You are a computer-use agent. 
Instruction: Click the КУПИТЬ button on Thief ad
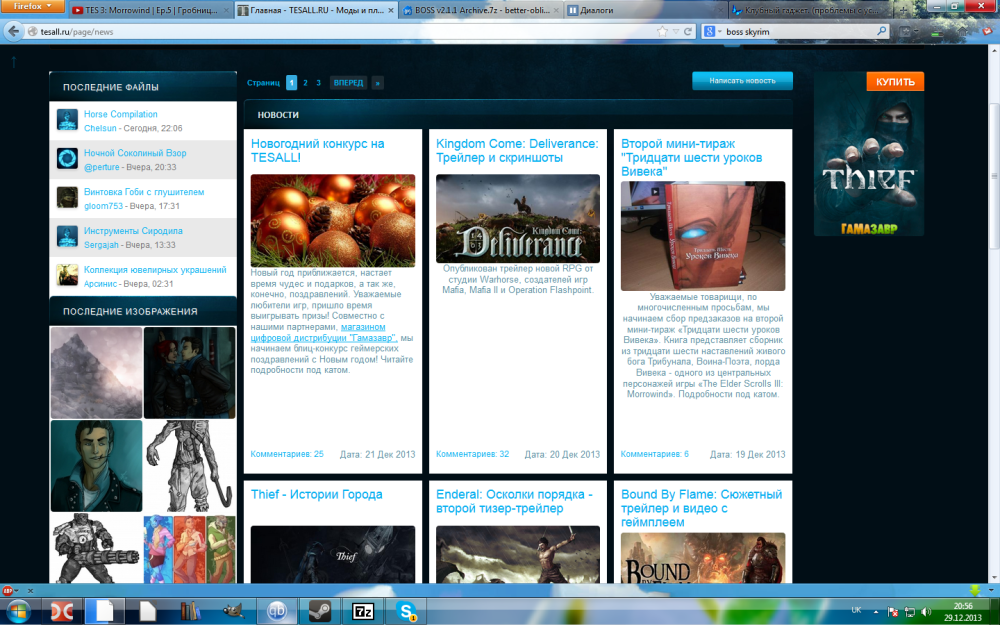coord(895,82)
